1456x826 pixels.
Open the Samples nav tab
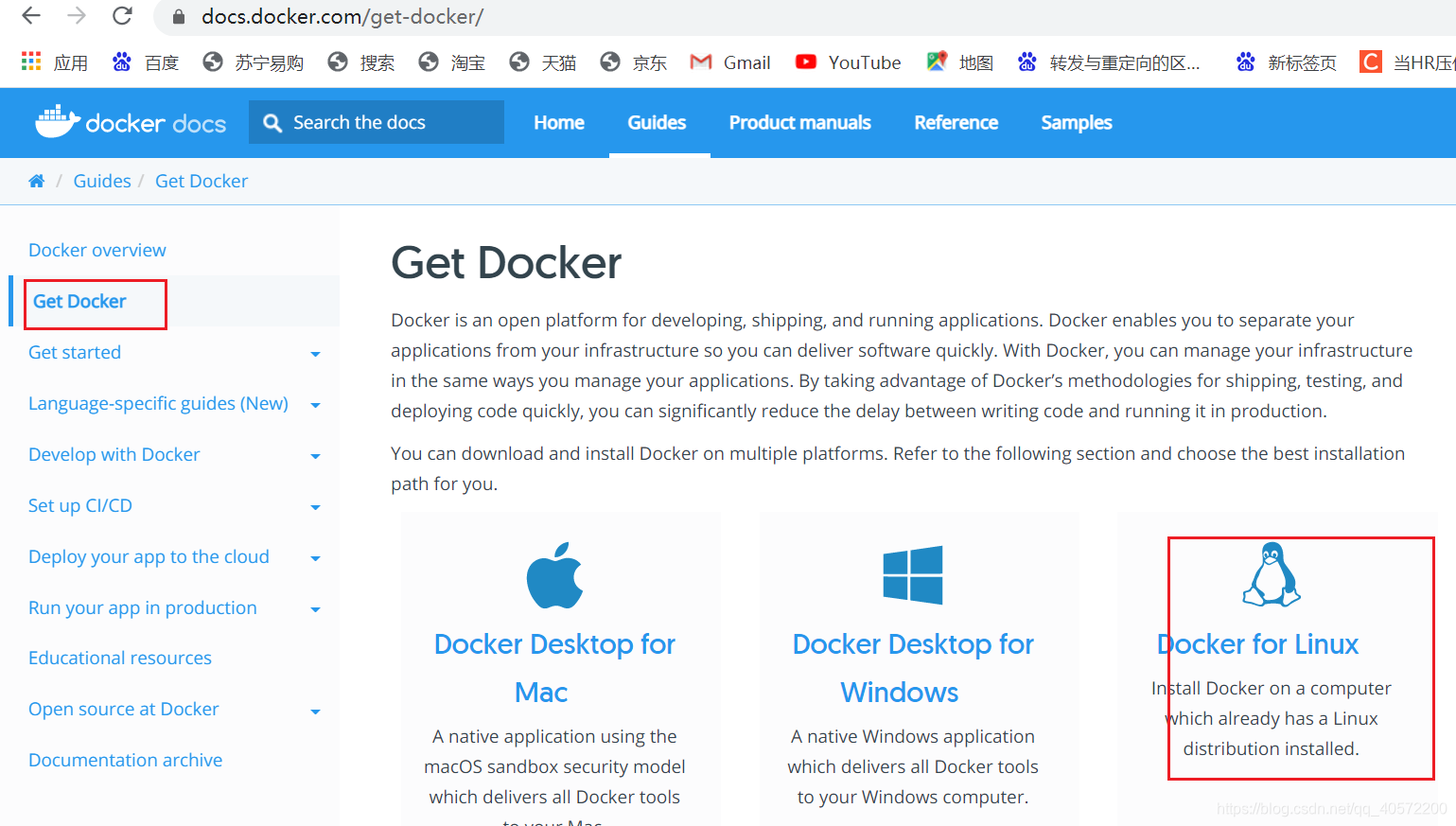tap(1077, 123)
